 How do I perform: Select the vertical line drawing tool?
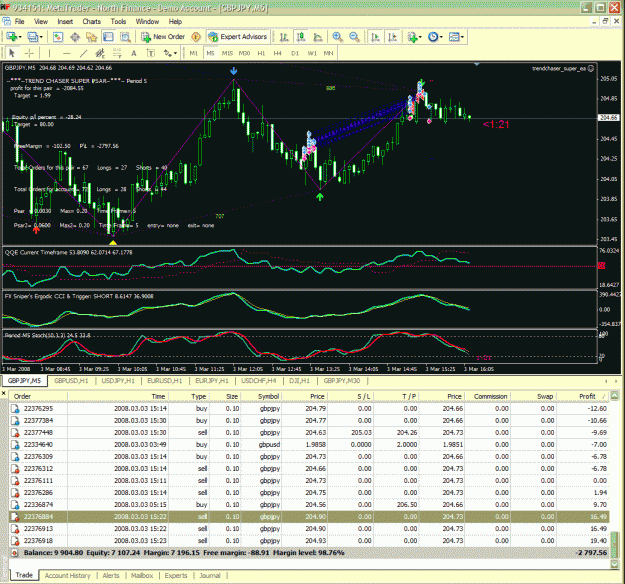tap(49, 53)
